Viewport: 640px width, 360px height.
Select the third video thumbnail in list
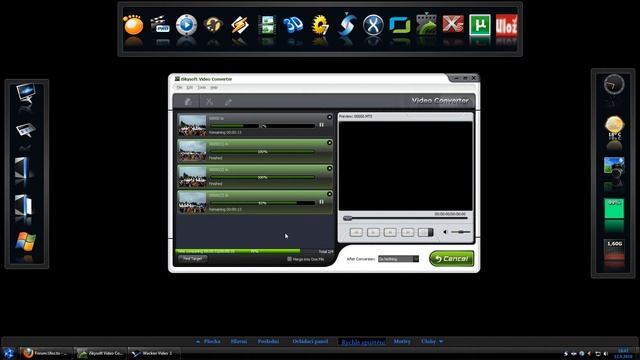[x=192, y=177]
